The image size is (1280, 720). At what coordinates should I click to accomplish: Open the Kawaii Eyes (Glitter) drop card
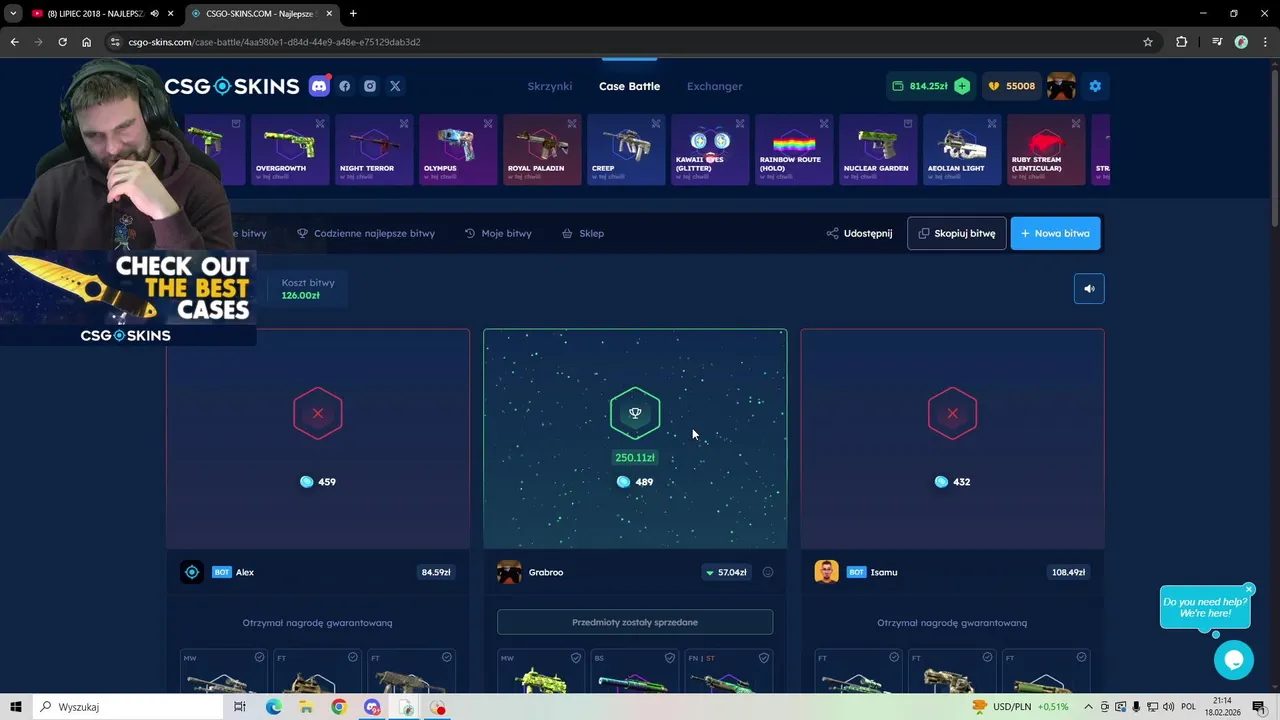pyautogui.click(x=709, y=150)
